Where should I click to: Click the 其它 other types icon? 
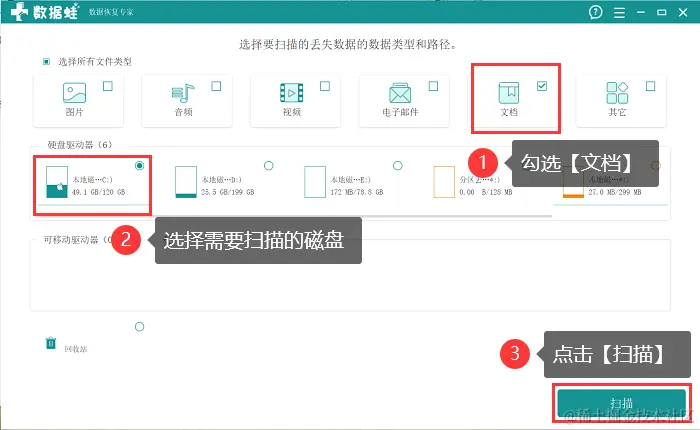click(617, 93)
